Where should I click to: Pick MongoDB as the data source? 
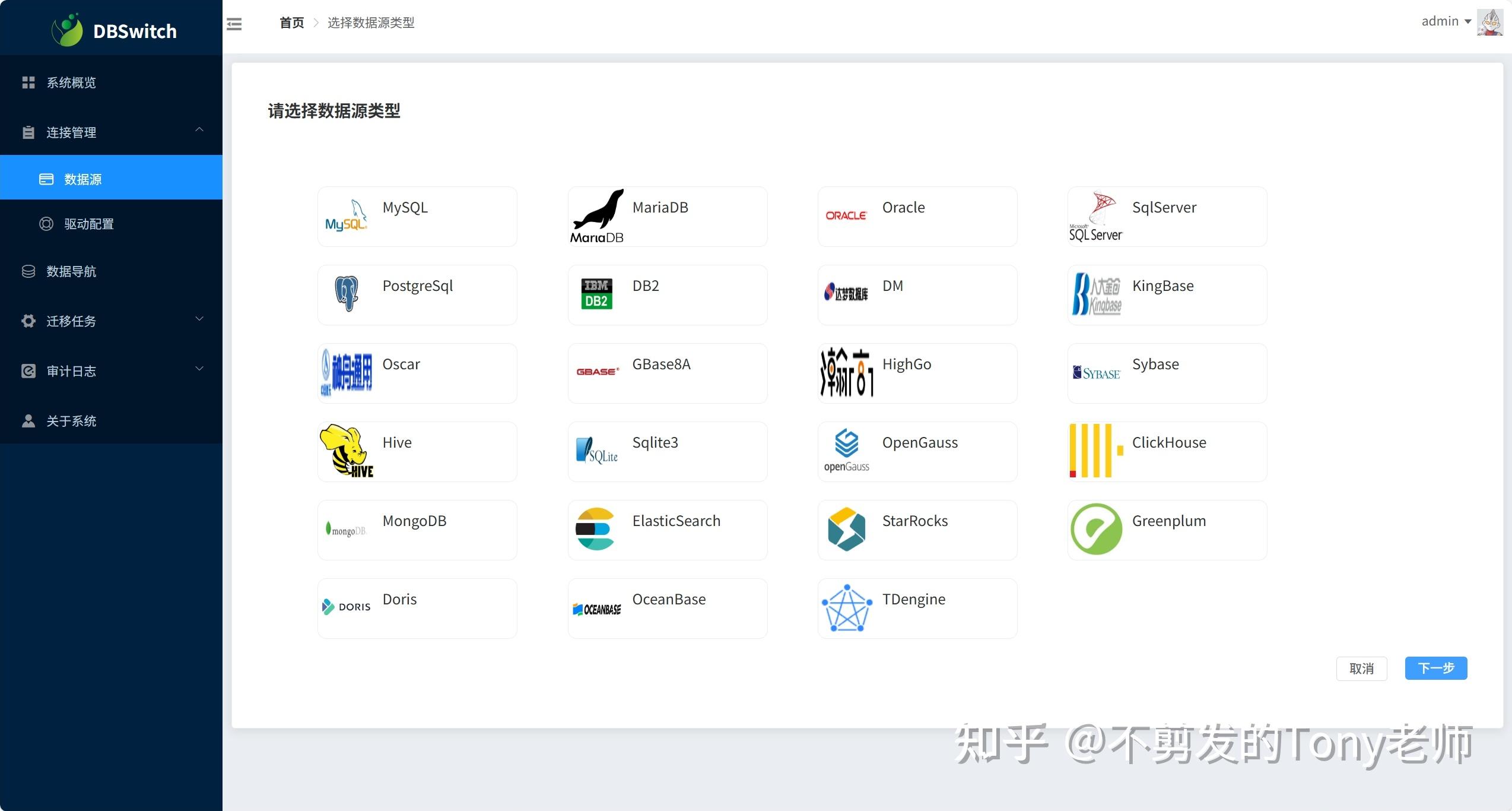pyautogui.click(x=417, y=530)
